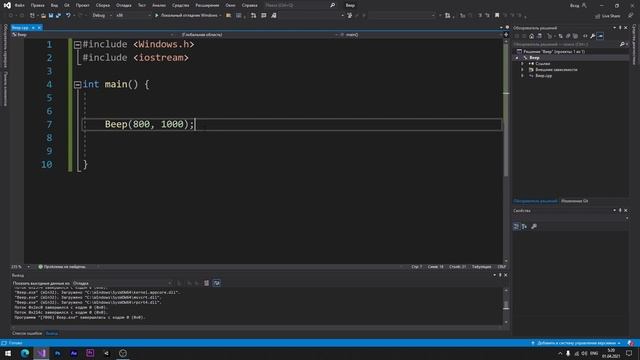
Task: Click the Photoshop icon in the taskbar
Action: (58, 353)
